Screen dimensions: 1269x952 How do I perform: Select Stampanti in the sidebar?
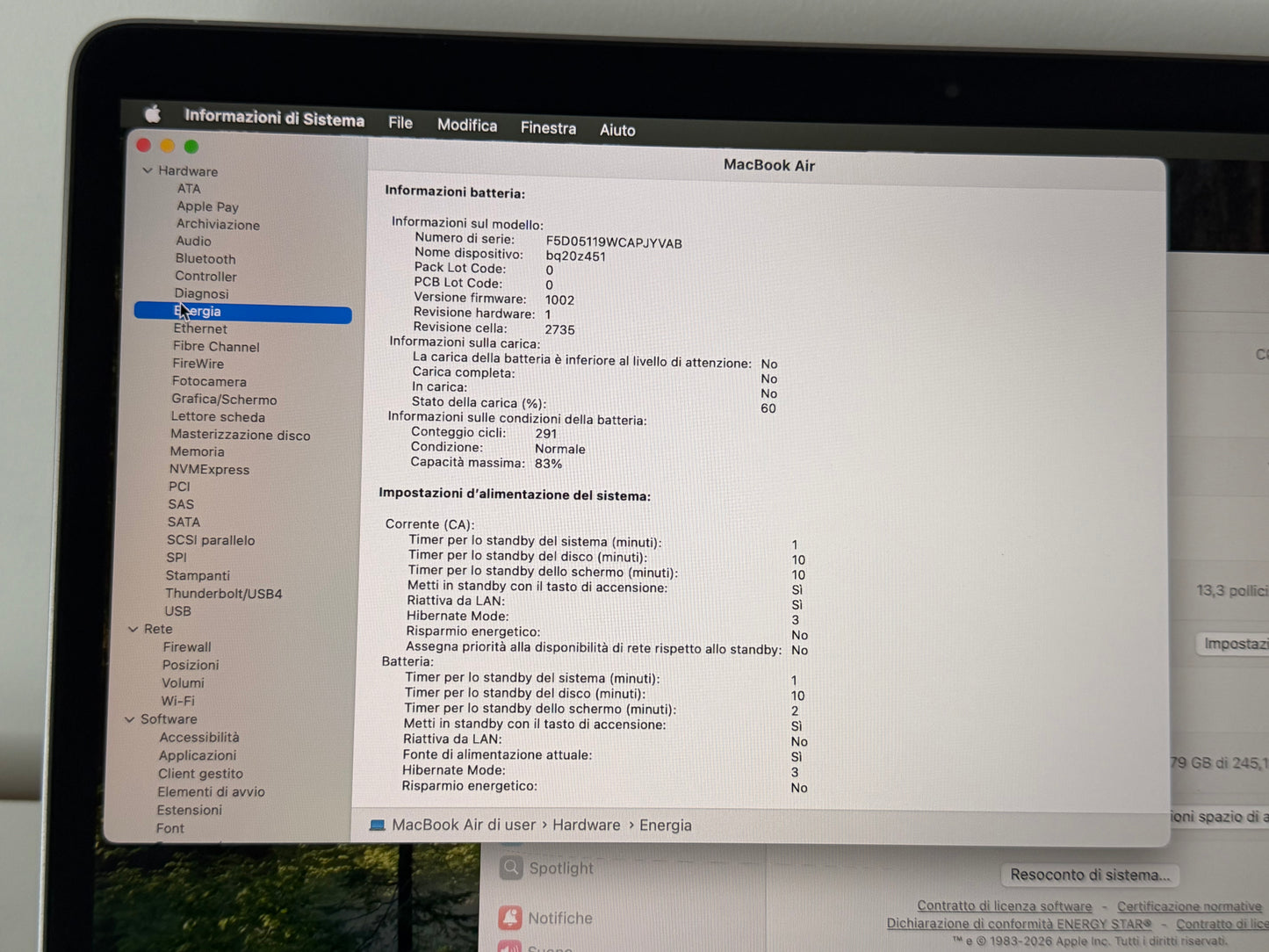198,574
